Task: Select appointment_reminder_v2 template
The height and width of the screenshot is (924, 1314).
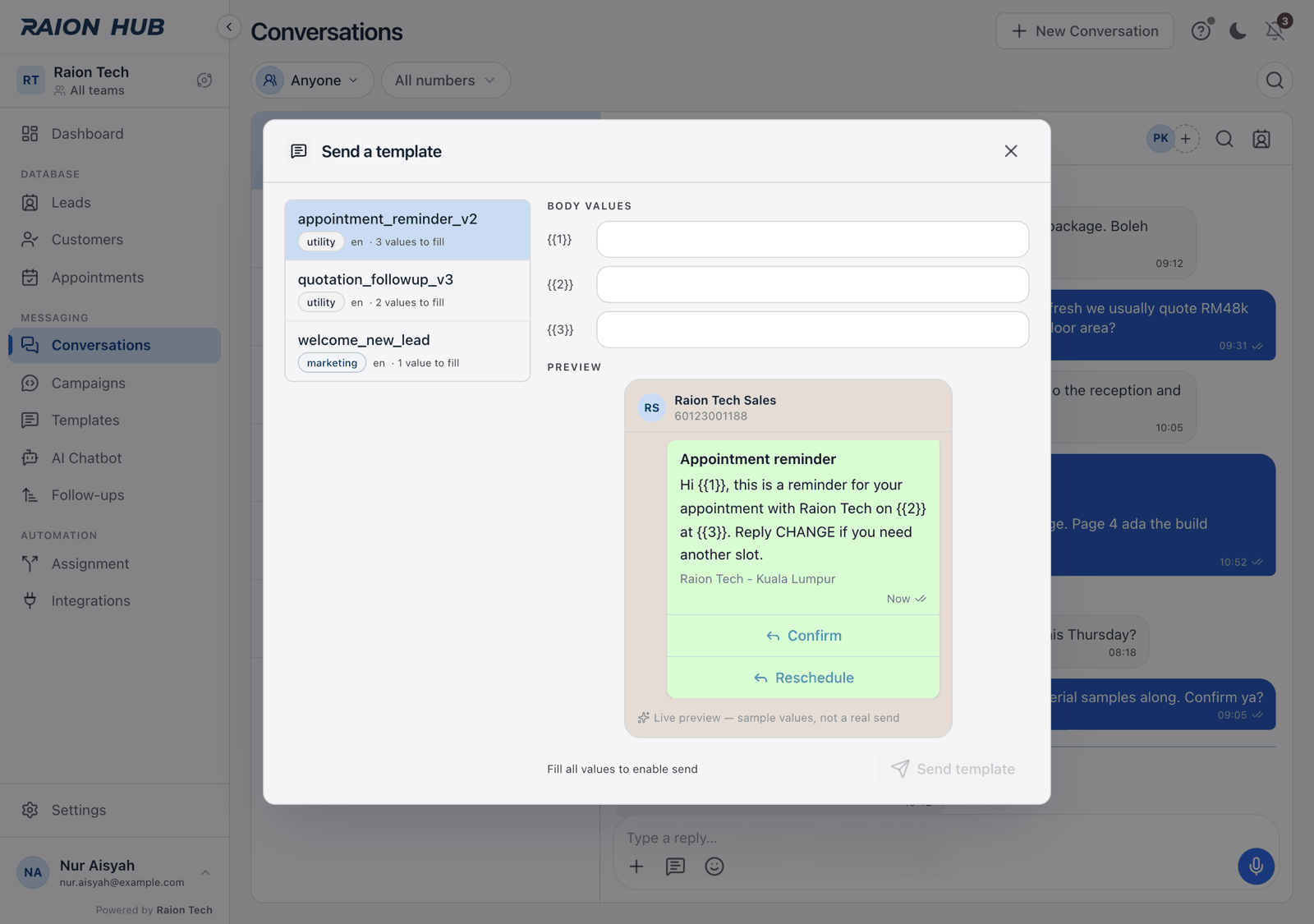Action: pyautogui.click(x=407, y=230)
